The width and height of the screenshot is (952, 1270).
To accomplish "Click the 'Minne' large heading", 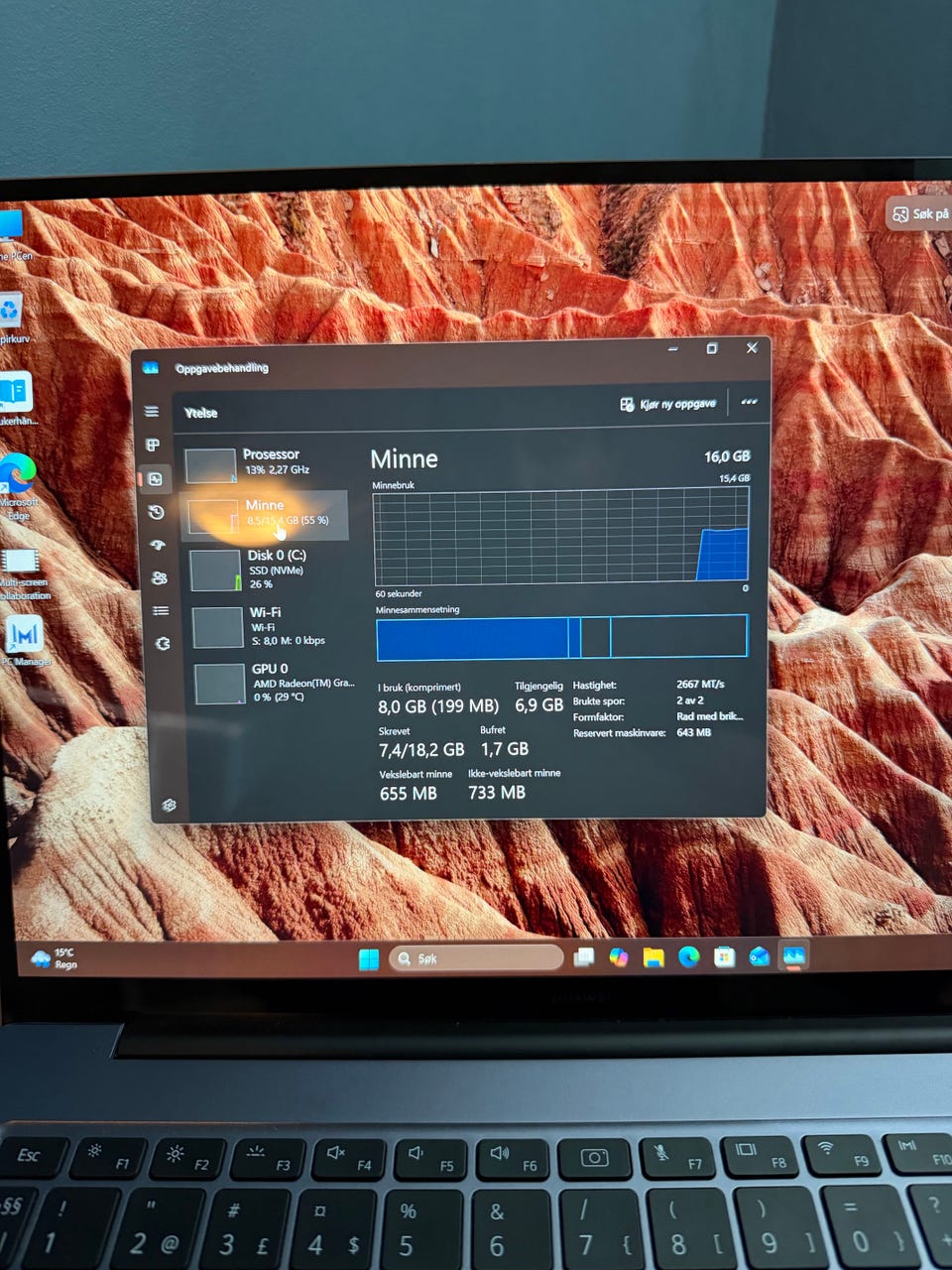I will tap(404, 458).
